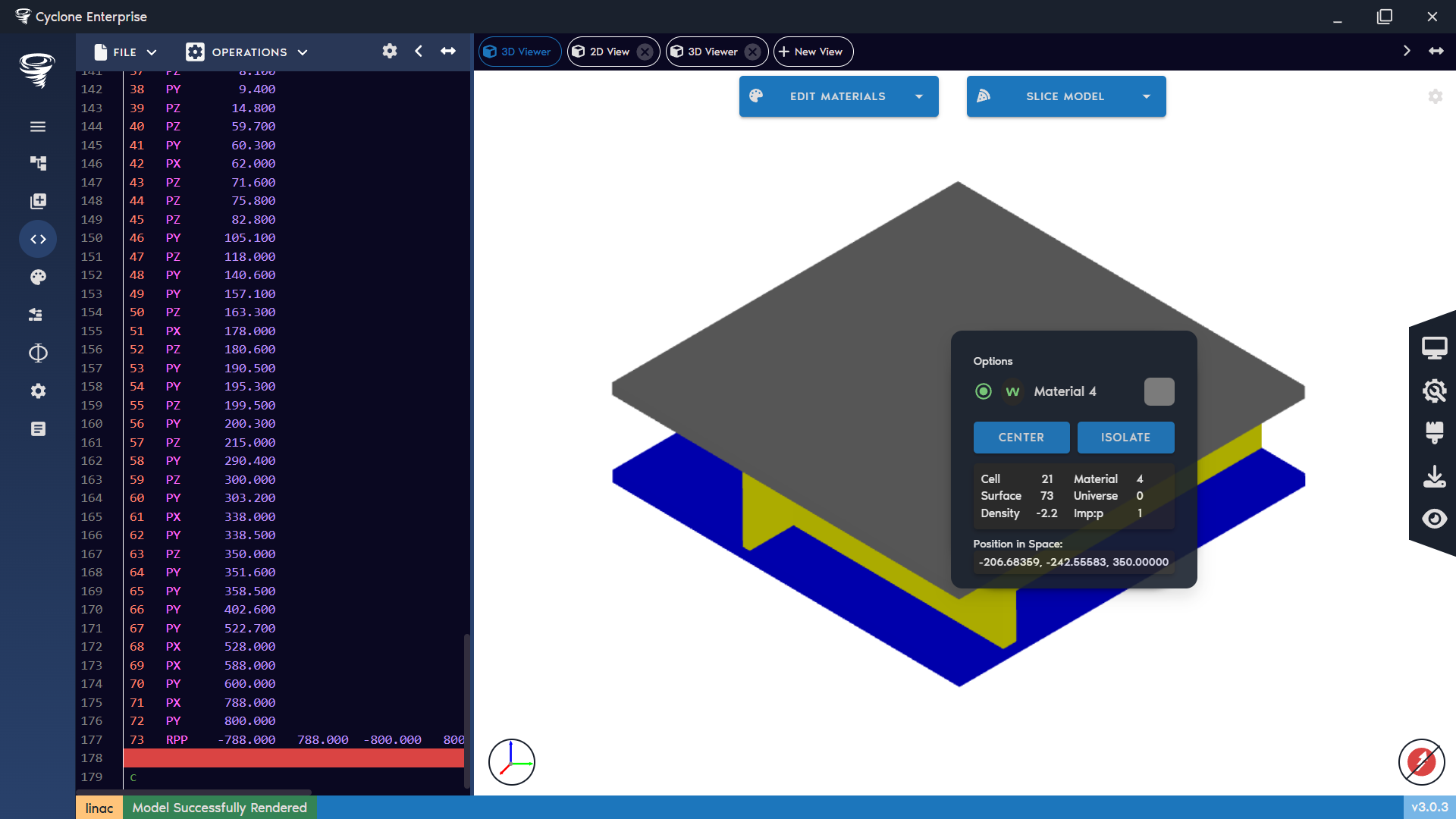Select the Material 4 radio button in Options

984,391
